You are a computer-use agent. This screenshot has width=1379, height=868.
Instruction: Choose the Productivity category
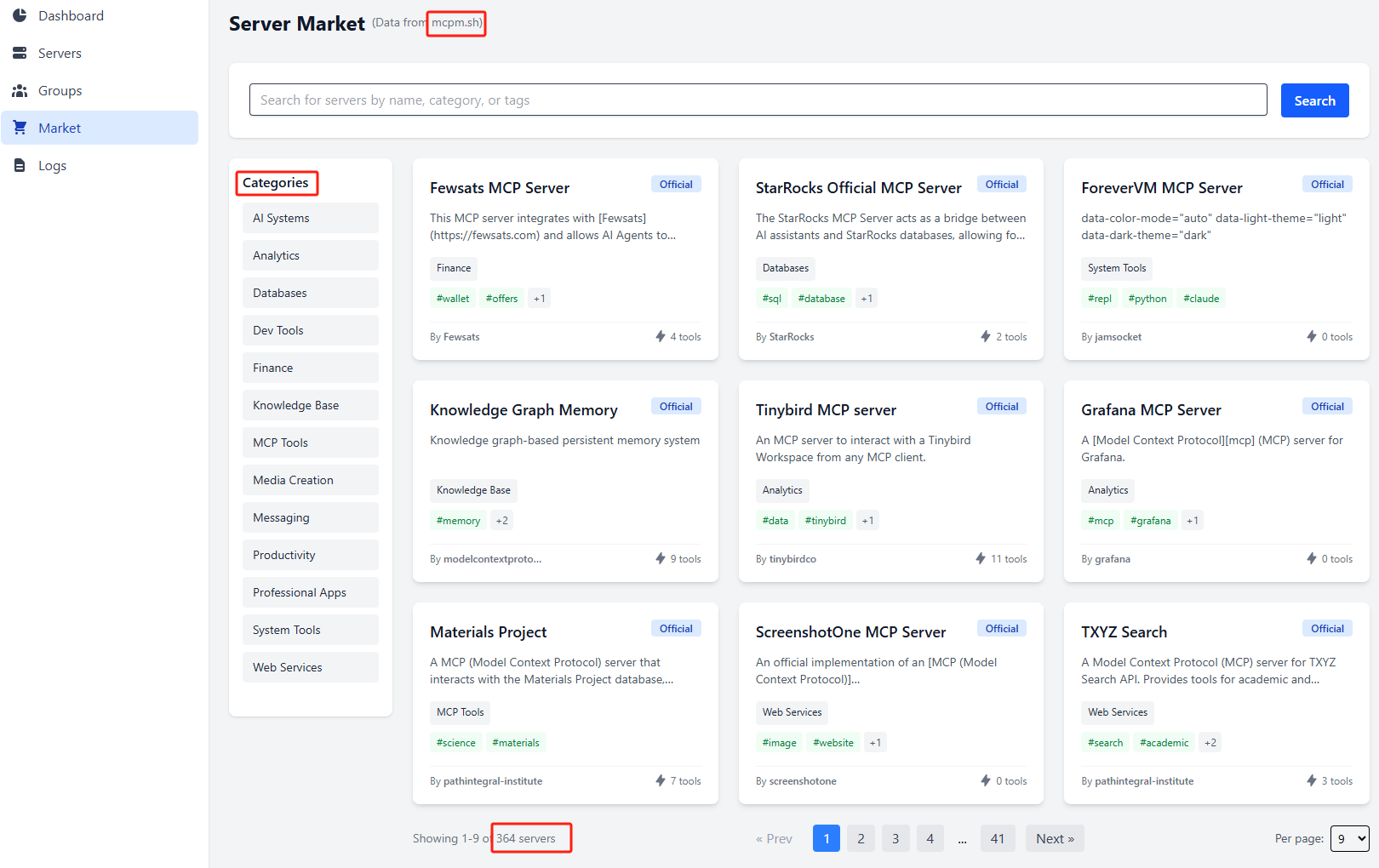(x=311, y=555)
